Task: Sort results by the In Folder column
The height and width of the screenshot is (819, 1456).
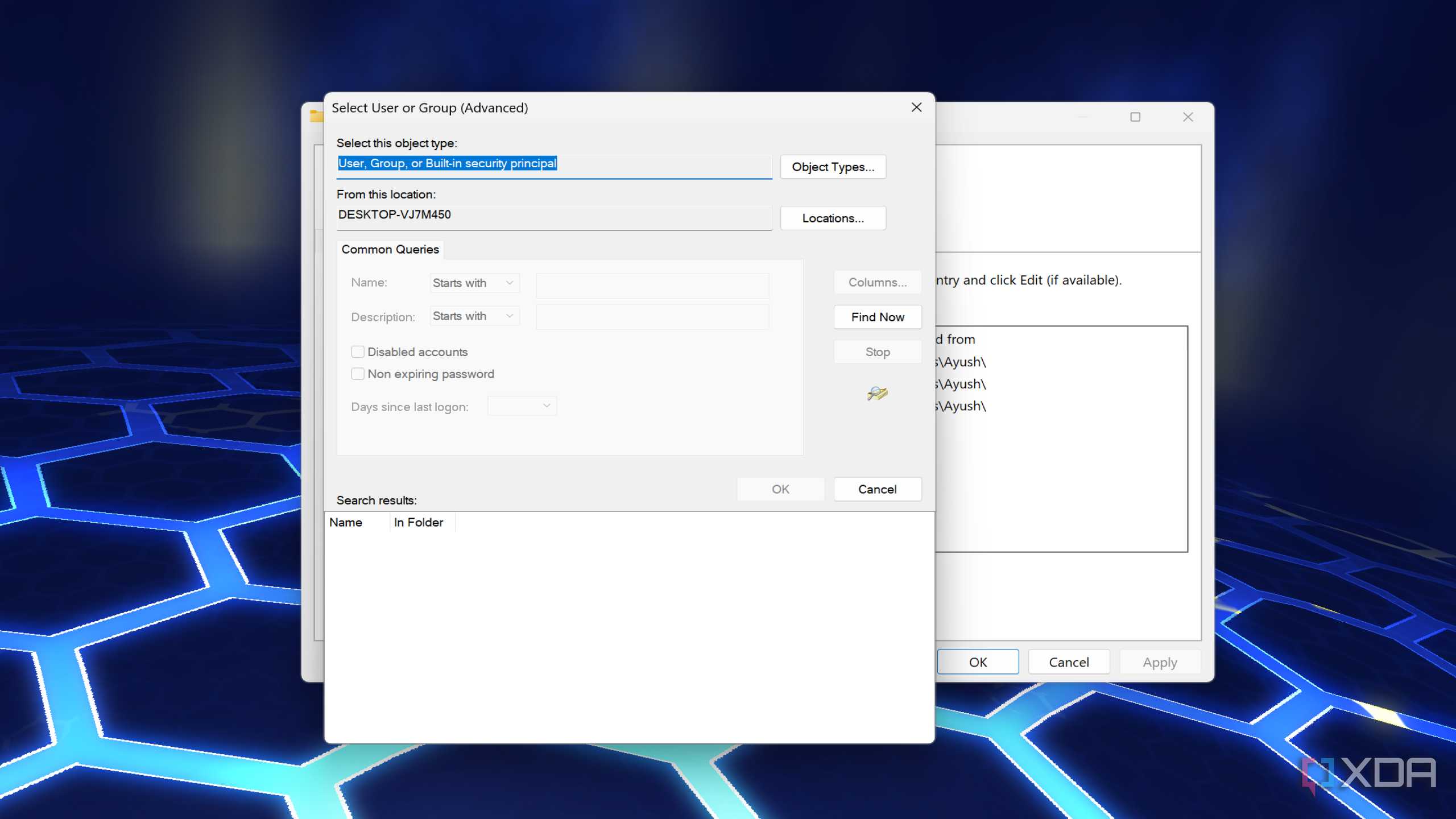Action: [x=421, y=522]
